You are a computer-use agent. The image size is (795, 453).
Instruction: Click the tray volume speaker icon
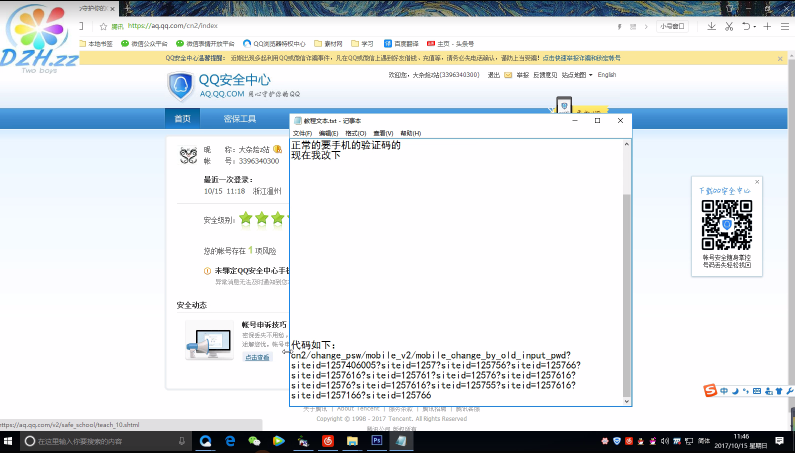click(665, 441)
